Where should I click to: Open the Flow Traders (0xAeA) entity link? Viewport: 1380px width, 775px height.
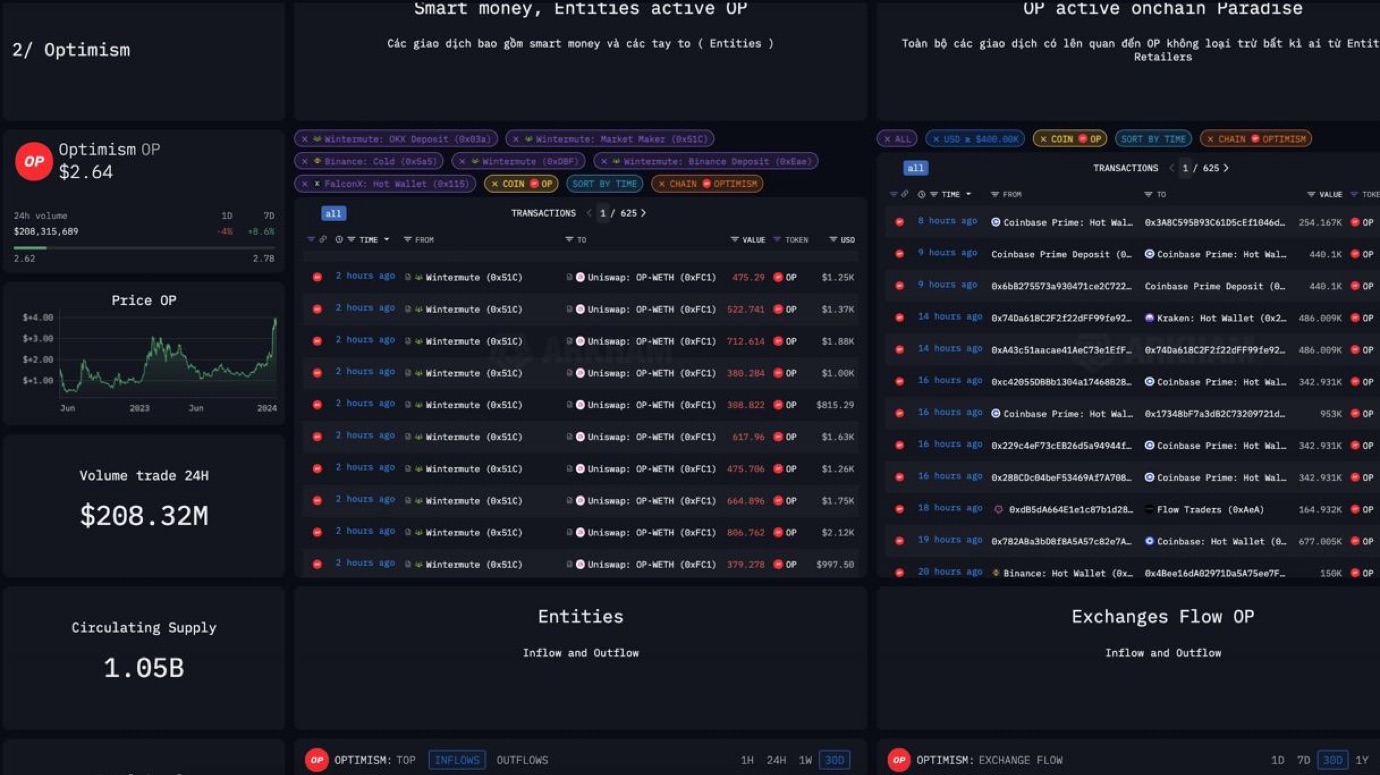coord(1210,510)
